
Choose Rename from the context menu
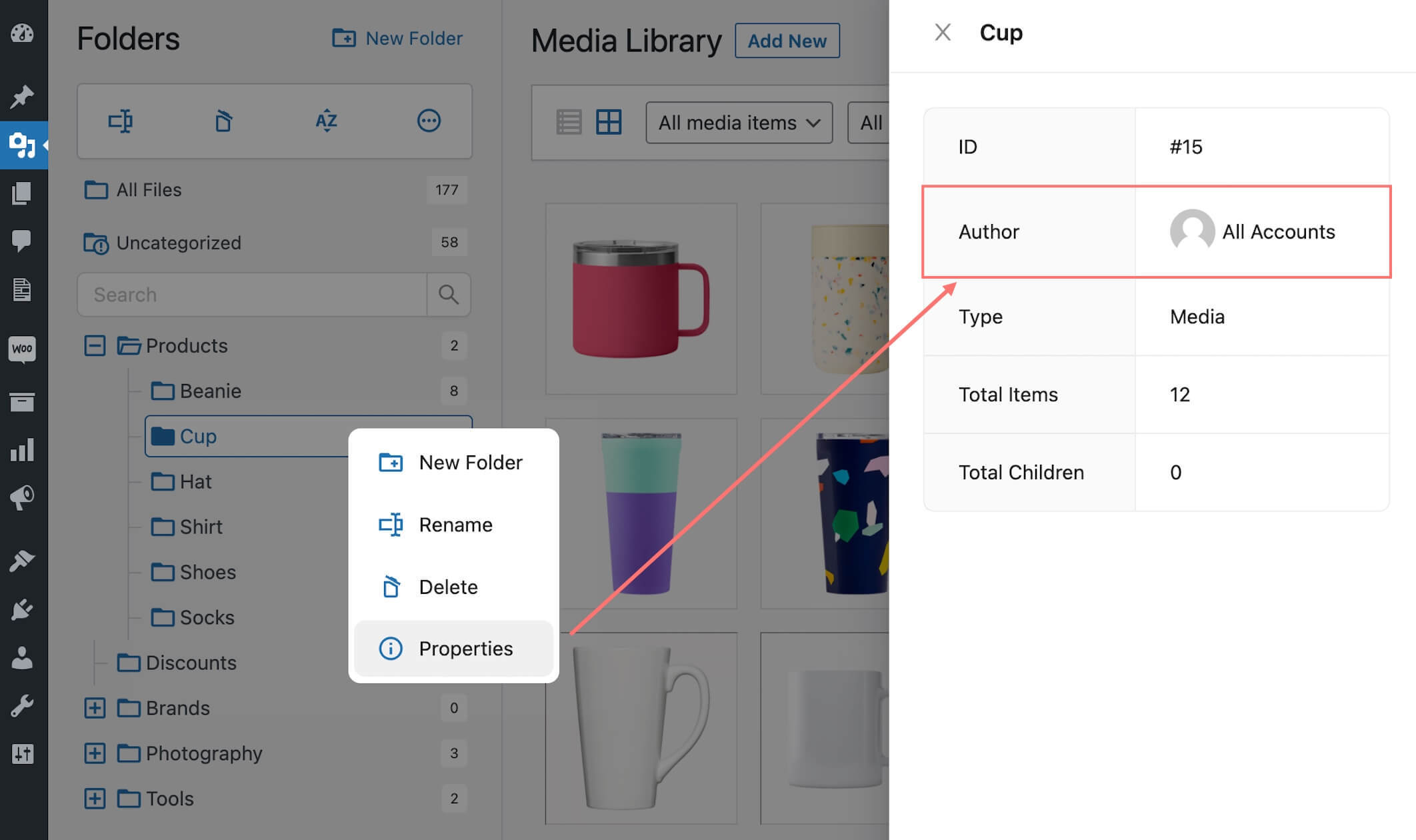click(x=455, y=525)
